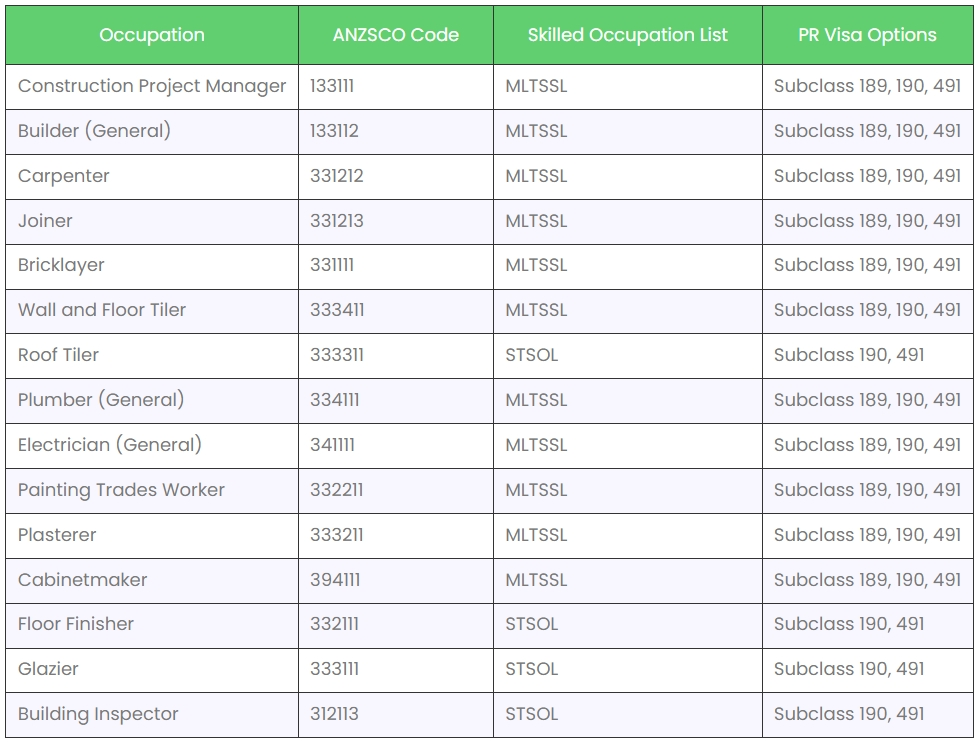Click the PR Visa Options header
This screenshot has width=980, height=743.
coord(867,35)
